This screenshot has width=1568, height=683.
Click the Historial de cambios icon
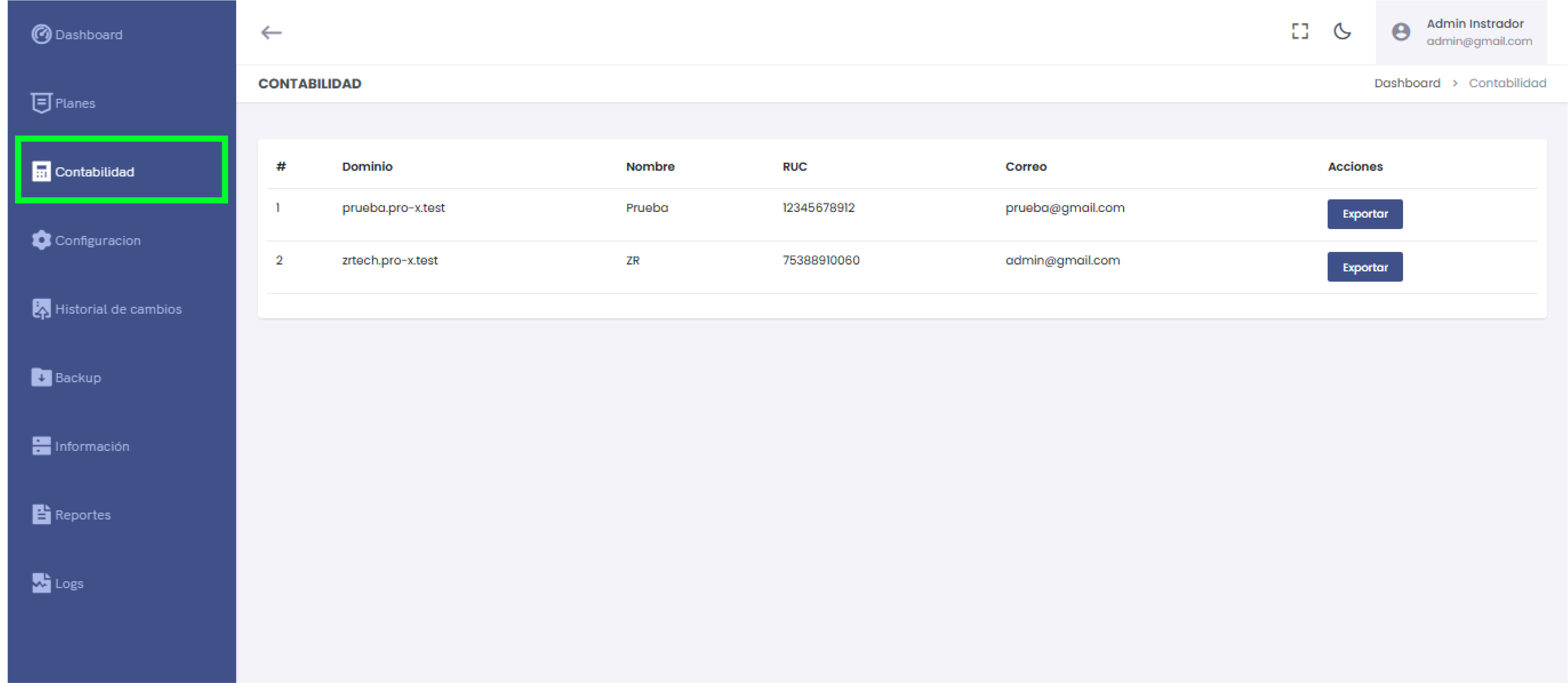click(41, 309)
